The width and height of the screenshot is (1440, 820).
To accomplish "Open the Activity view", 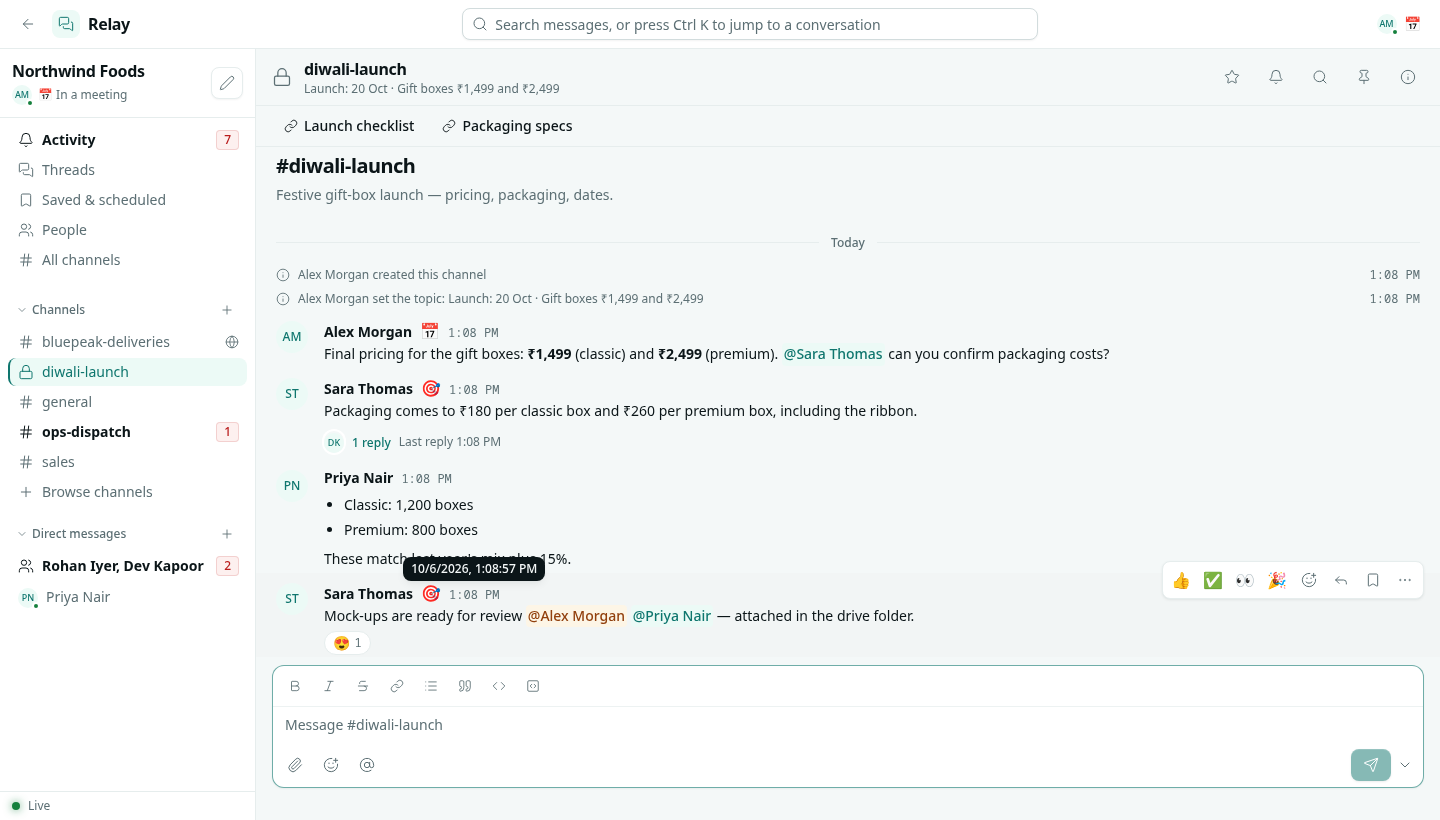I will (127, 140).
